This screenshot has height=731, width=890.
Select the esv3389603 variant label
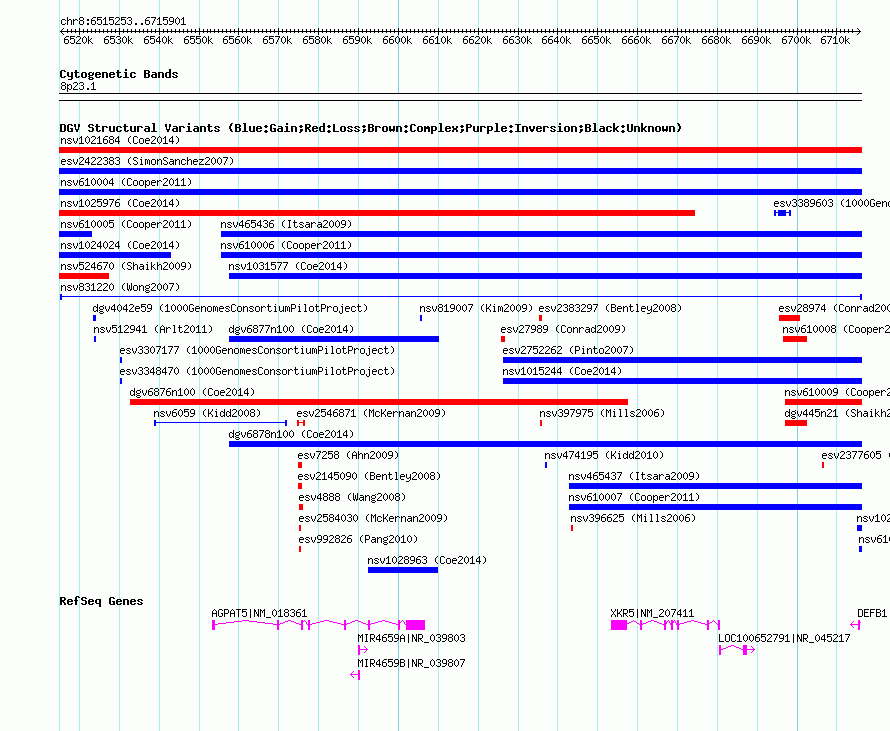(x=832, y=203)
